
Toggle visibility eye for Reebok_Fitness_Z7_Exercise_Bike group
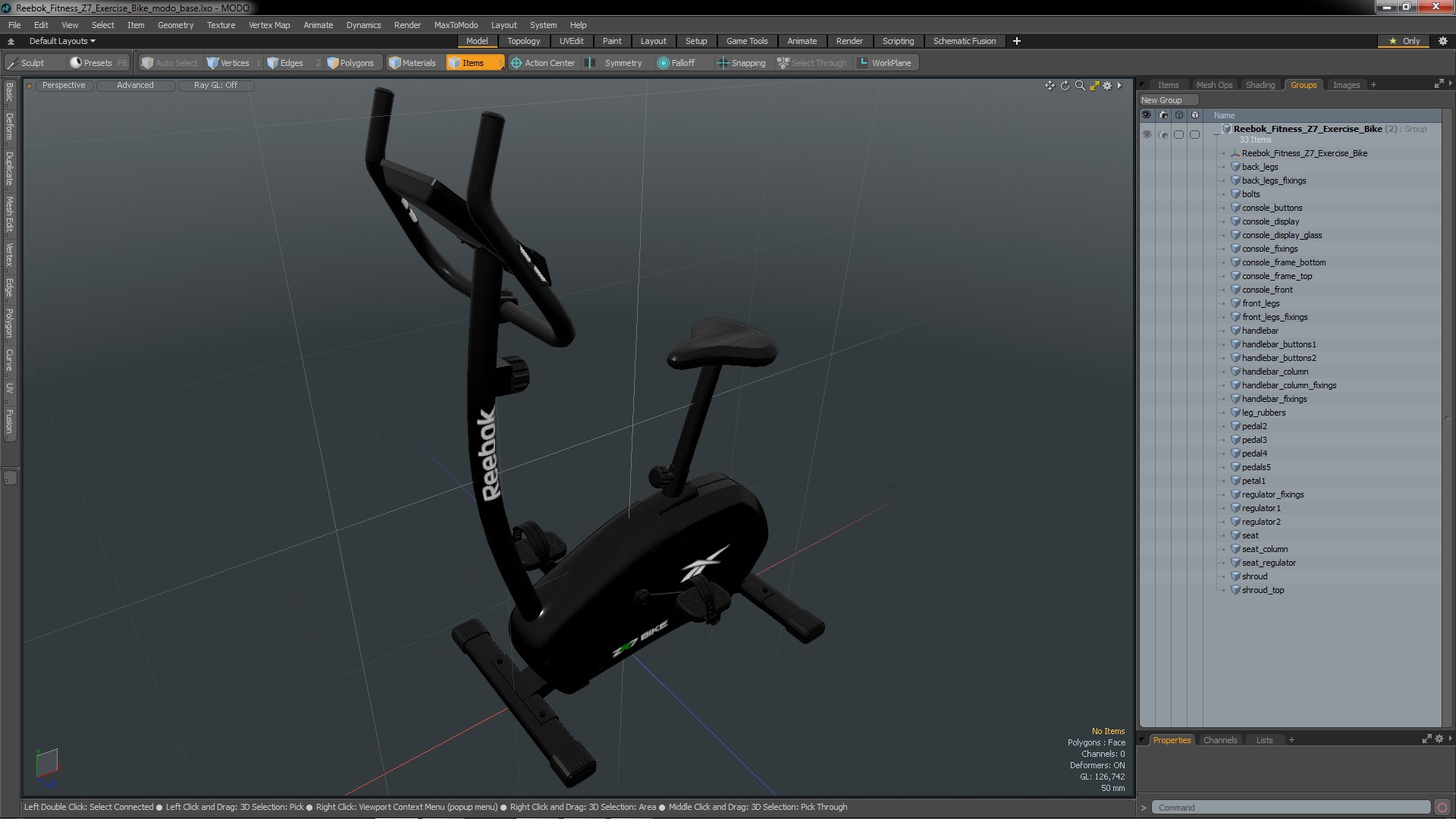(1147, 134)
